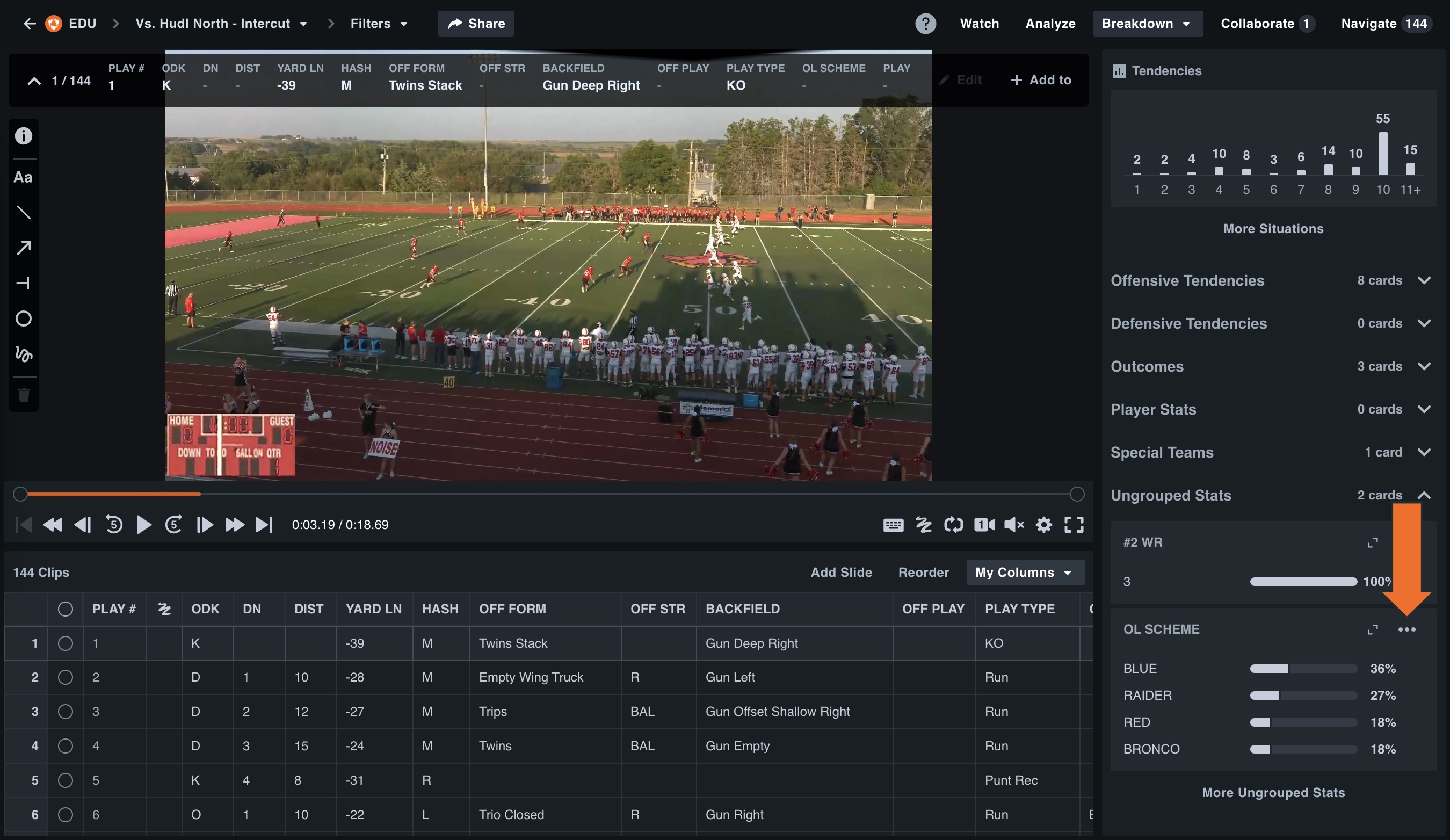
Task: Select the clip row for play 2
Action: (x=66, y=677)
